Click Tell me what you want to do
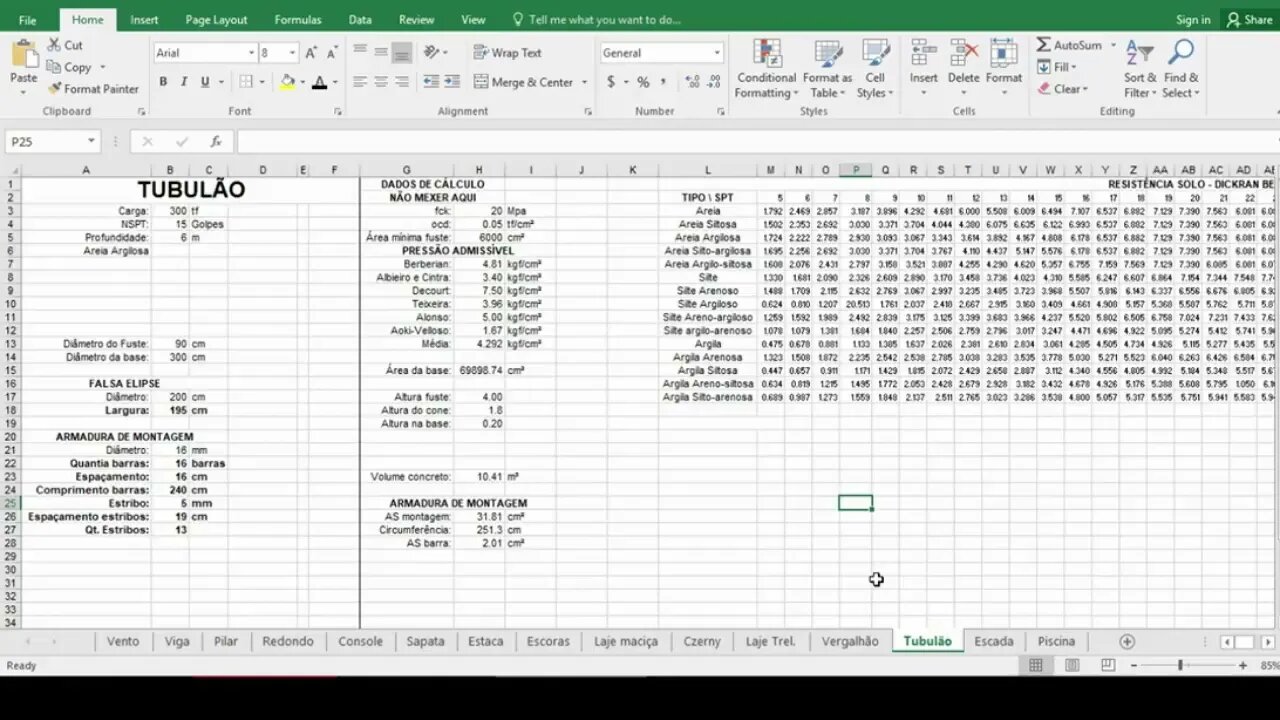 pyautogui.click(x=597, y=20)
